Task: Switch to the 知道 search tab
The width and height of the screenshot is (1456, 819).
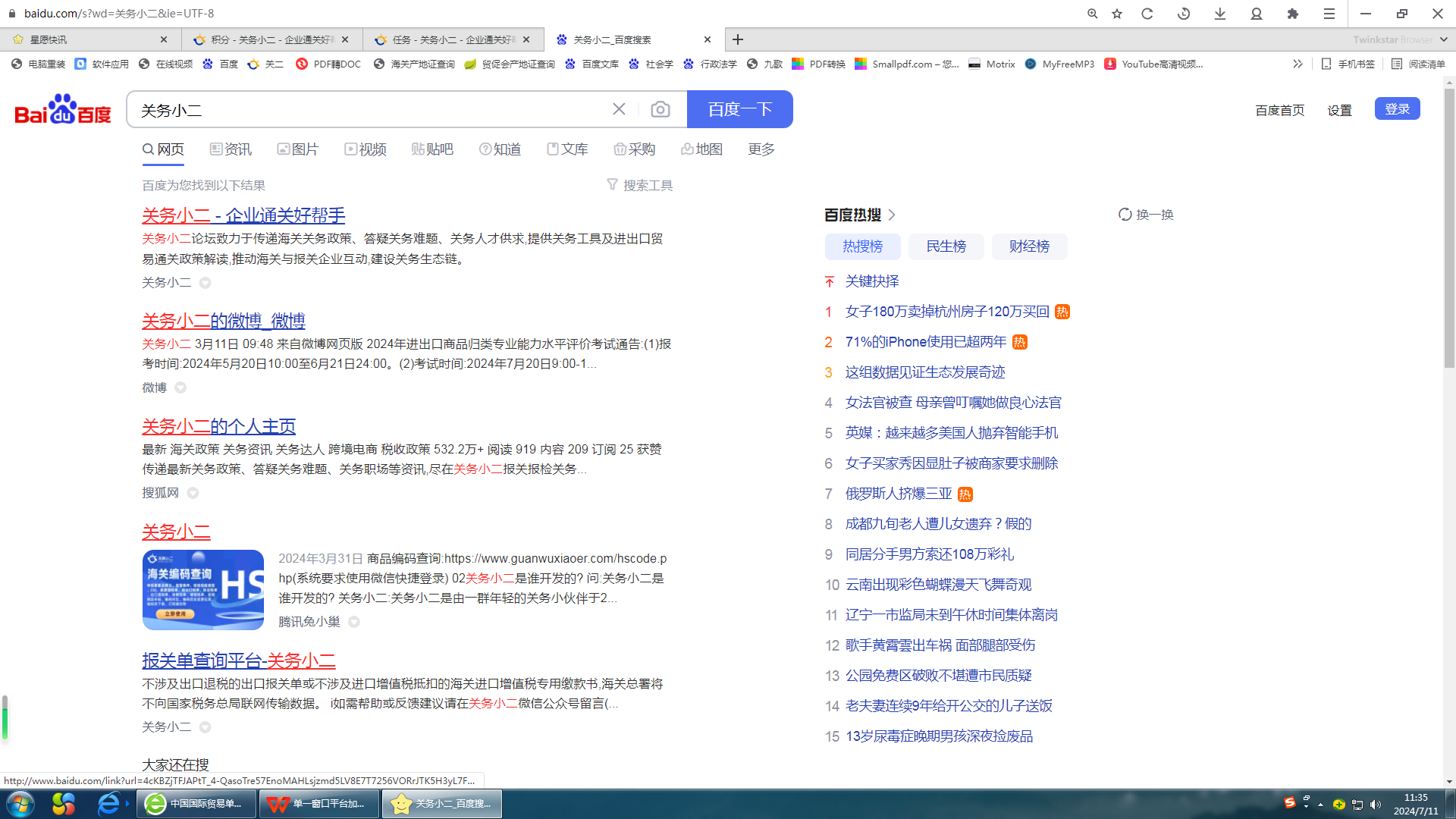Action: 500,149
